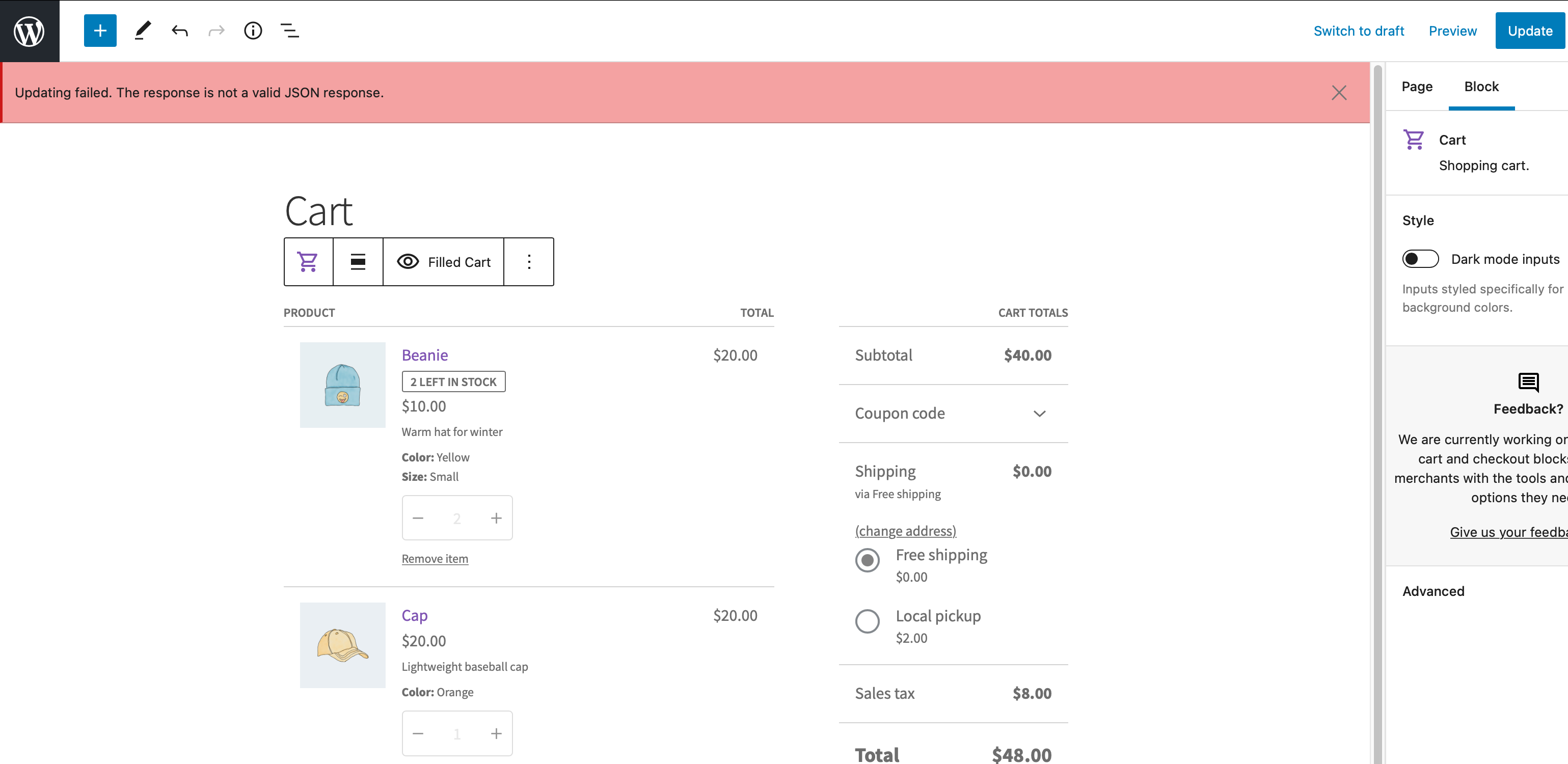The height and width of the screenshot is (764, 1568).
Task: Switch to the Block tab
Action: 1481,87
